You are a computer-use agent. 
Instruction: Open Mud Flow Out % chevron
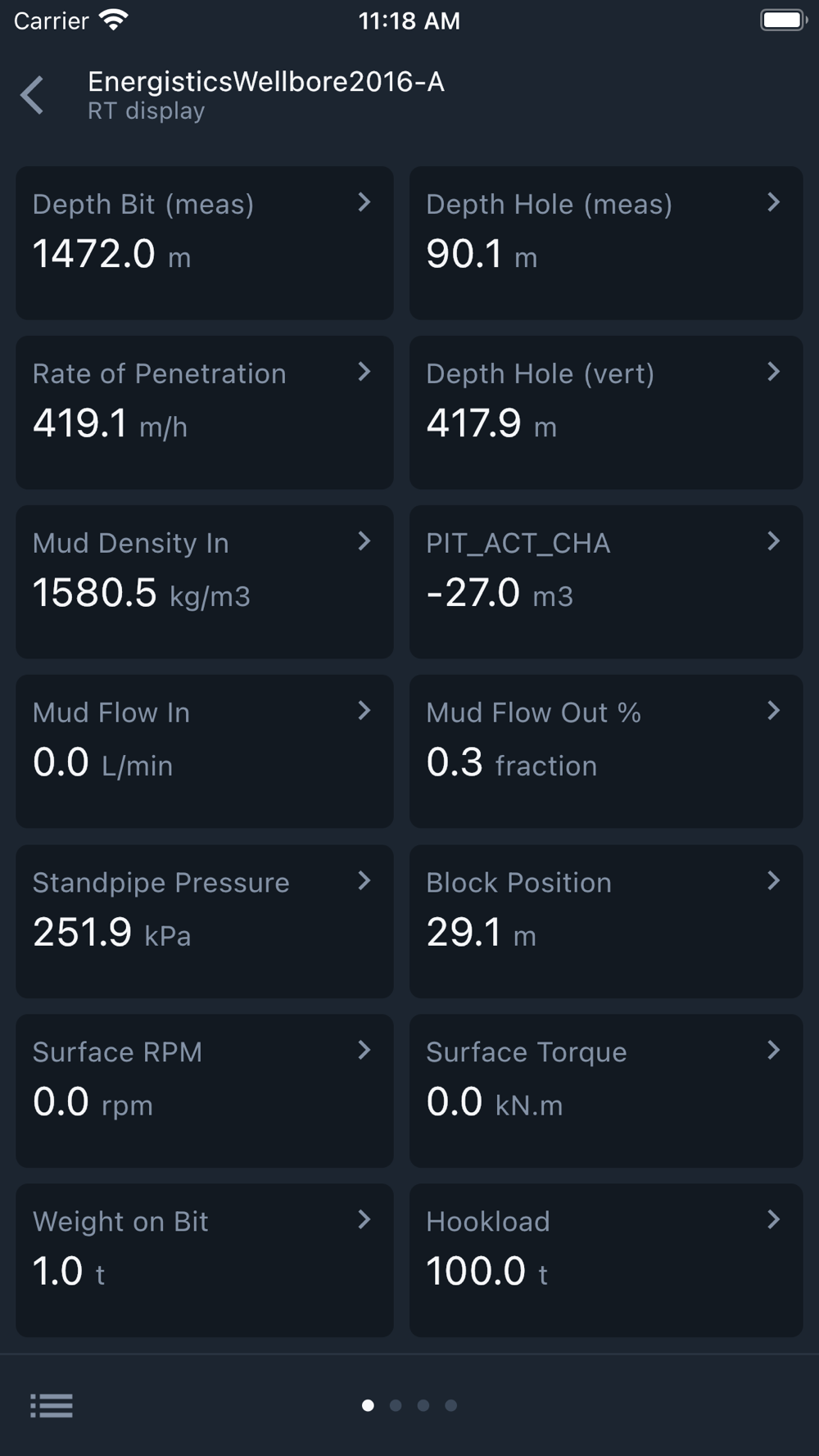coord(773,711)
